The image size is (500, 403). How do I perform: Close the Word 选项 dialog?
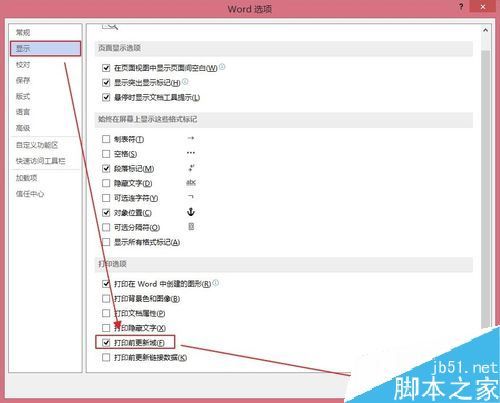483,7
